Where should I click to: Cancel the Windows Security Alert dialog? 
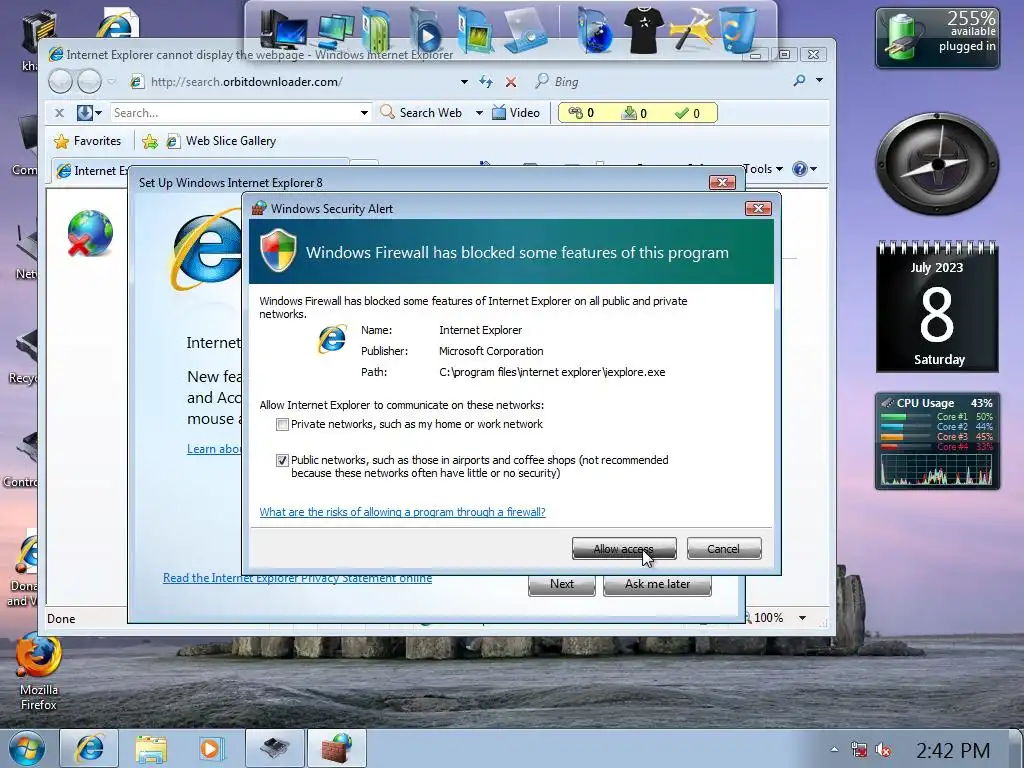click(724, 549)
